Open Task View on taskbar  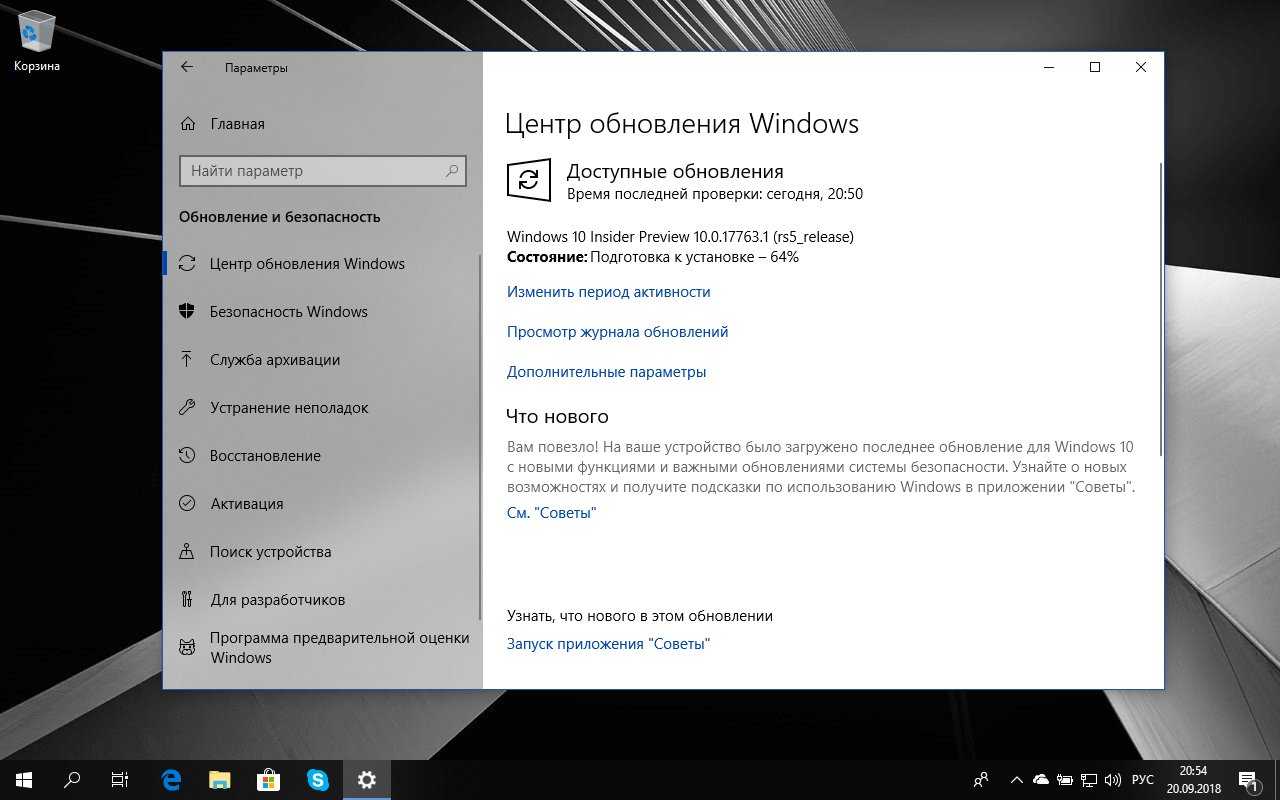[120, 780]
